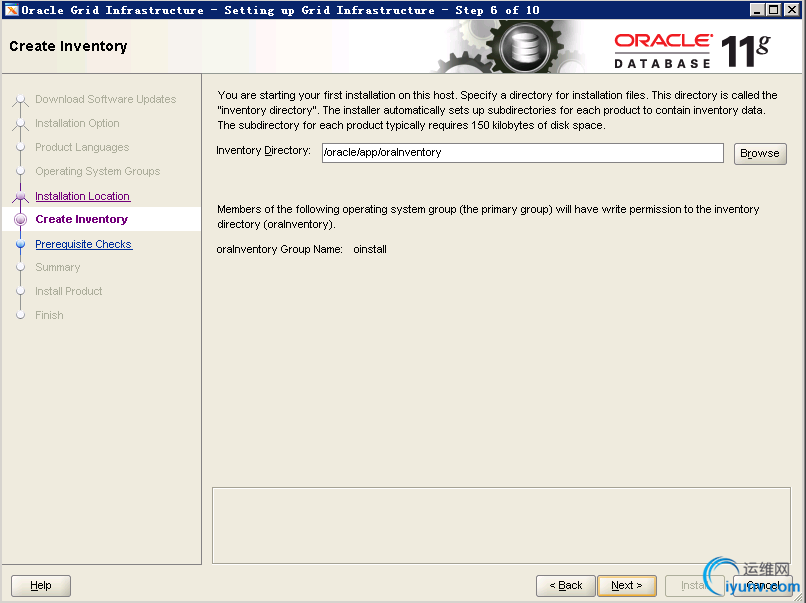Cancel the Grid Infrastructure installation
The height and width of the screenshot is (603, 806).
click(x=763, y=585)
